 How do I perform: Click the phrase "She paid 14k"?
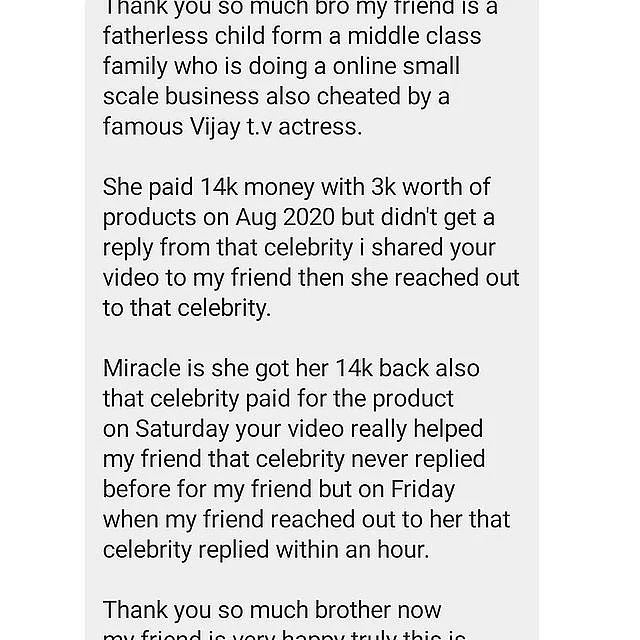[170, 188]
